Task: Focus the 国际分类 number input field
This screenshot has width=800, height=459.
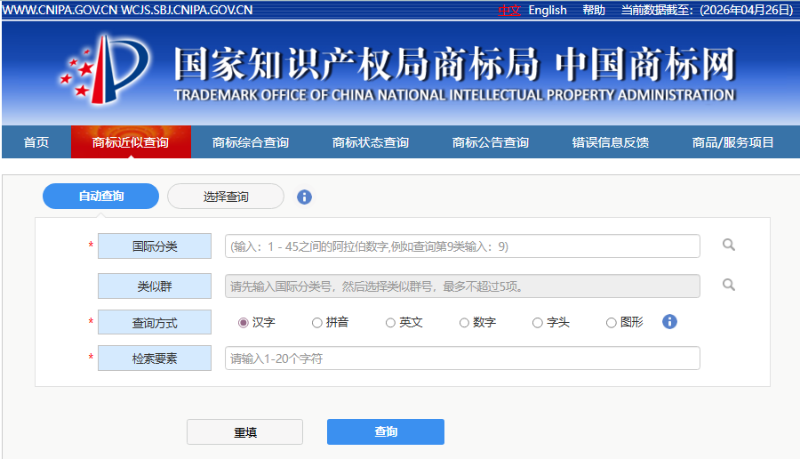Action: [x=462, y=246]
